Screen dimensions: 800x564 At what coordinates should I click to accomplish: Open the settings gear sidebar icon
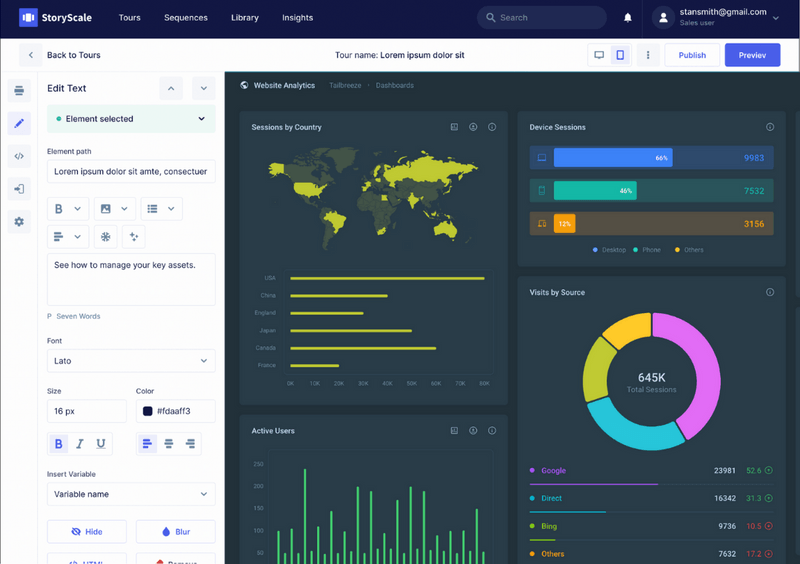pos(19,222)
